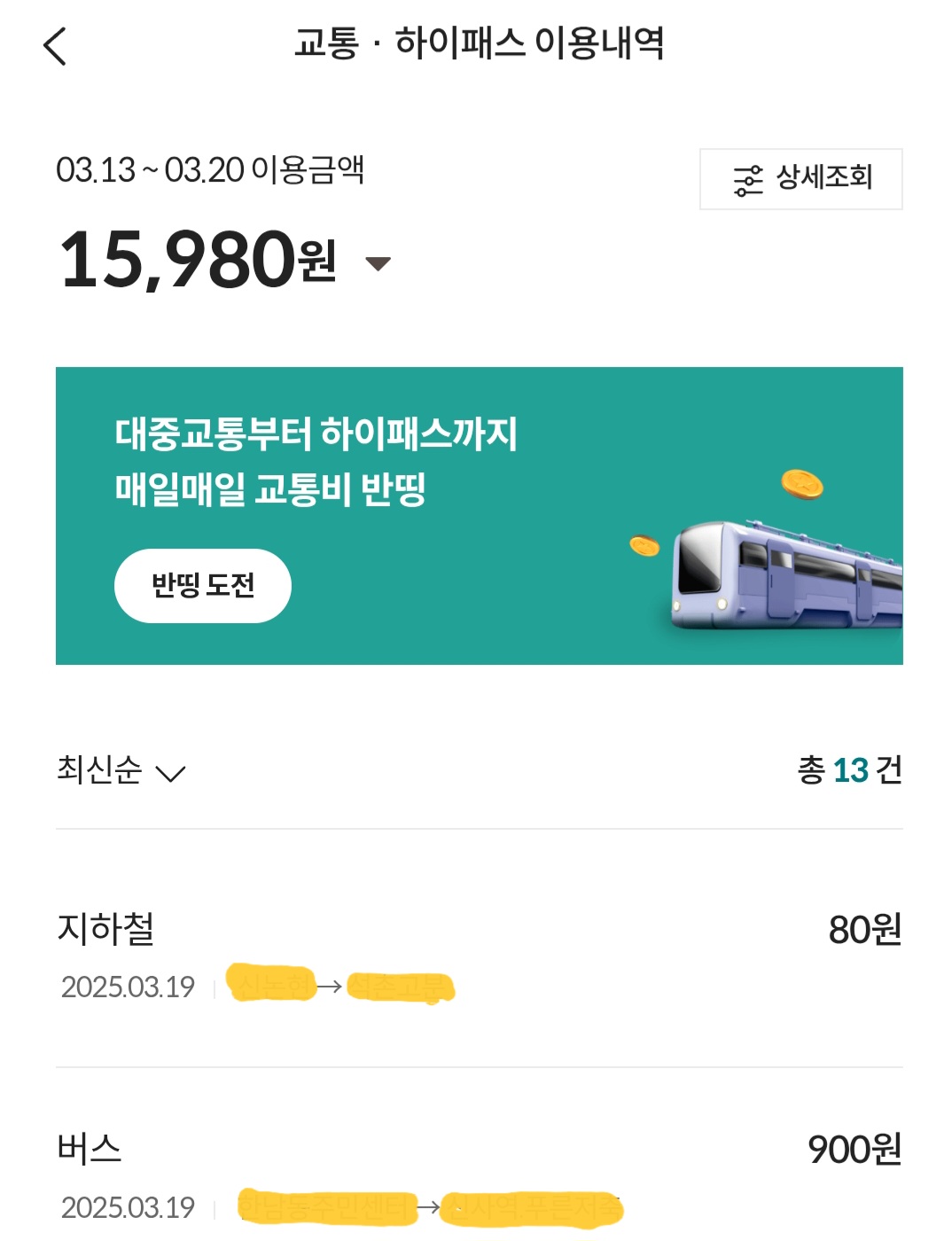This screenshot has width=952, height=1241.
Task: Open 상세조회 detailed search
Action: click(x=800, y=179)
